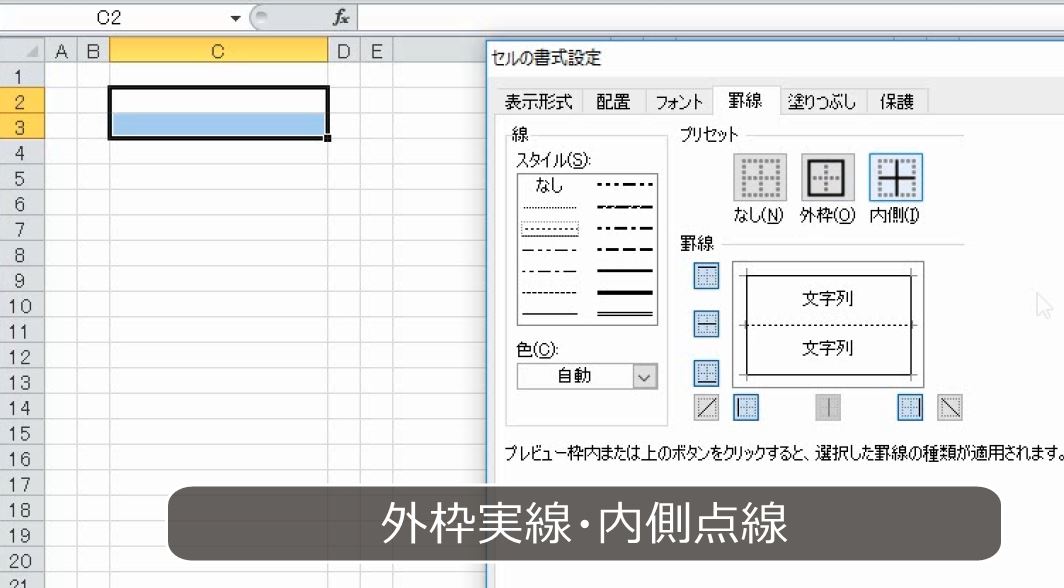Select column E header

(377, 51)
